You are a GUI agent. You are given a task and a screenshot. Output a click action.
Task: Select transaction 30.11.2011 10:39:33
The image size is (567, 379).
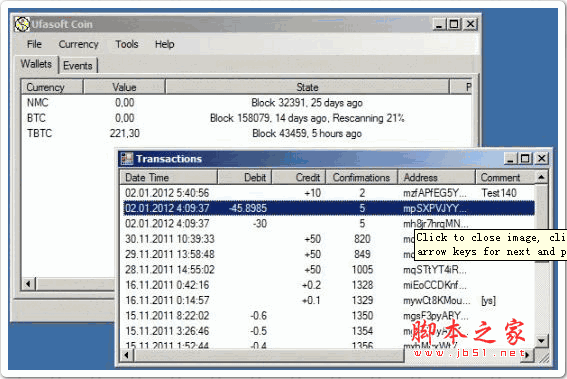(x=268, y=239)
